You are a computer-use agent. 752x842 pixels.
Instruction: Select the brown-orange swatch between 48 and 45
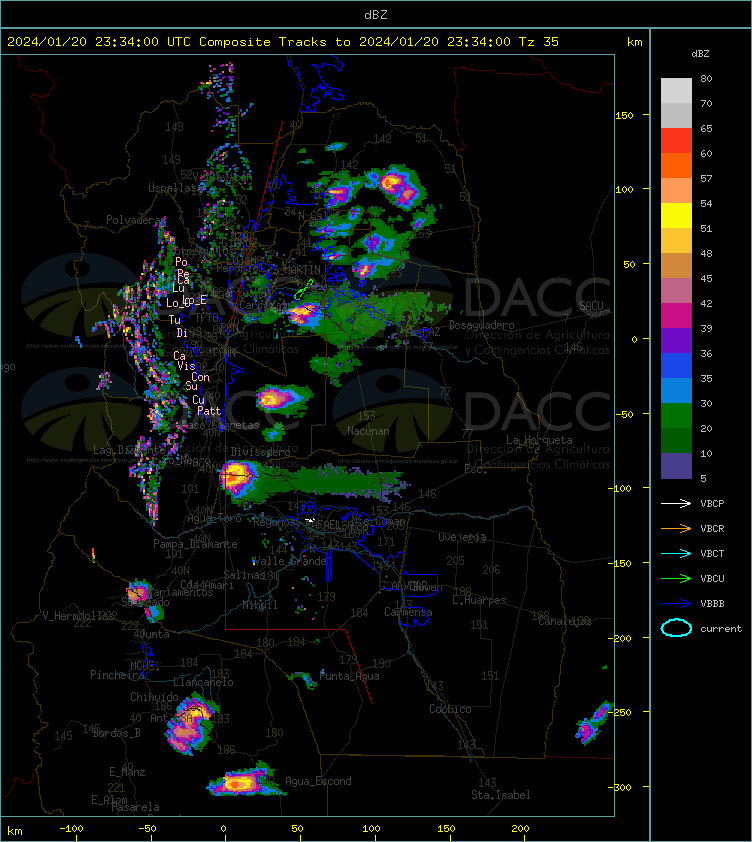pos(676,265)
